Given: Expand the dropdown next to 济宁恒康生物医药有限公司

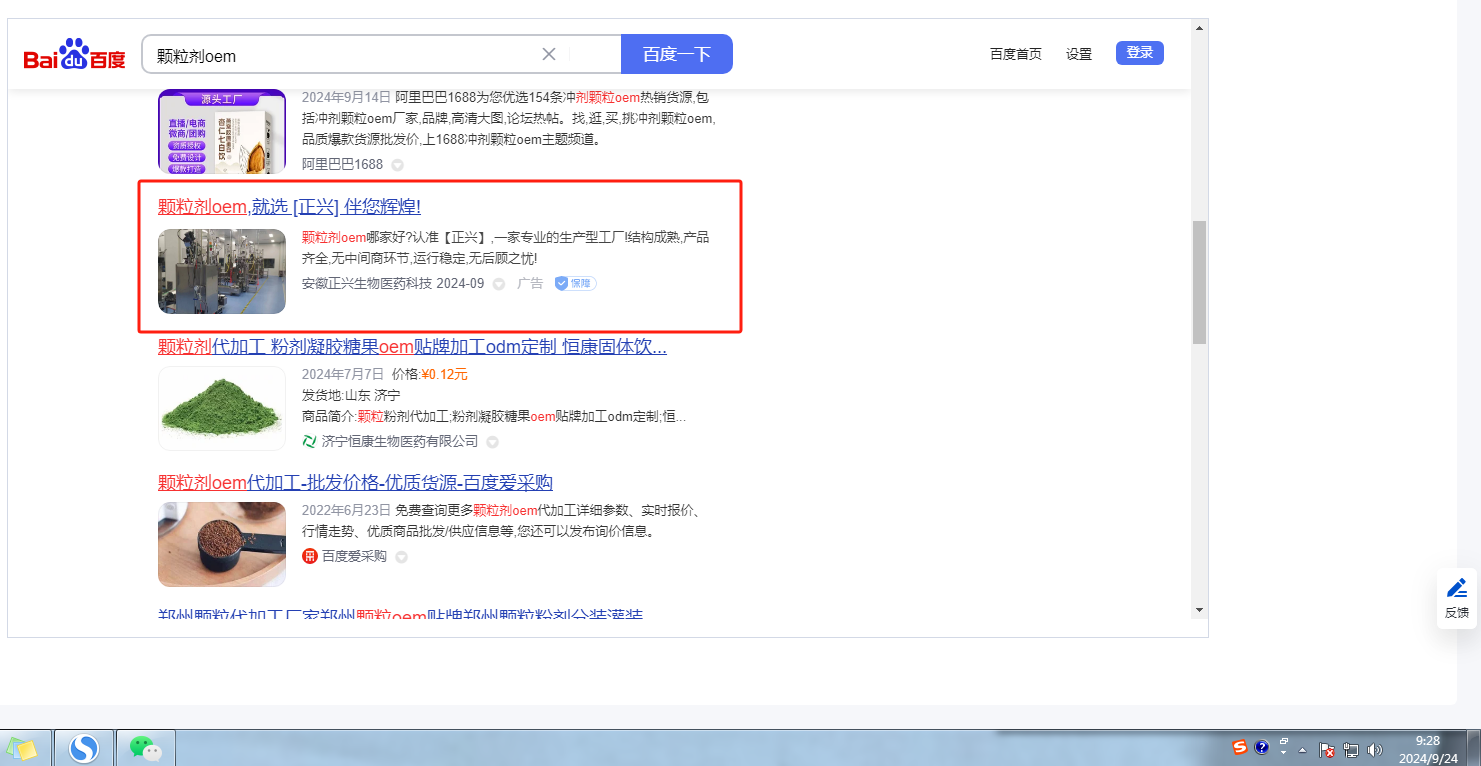Looking at the screenshot, I should 492,442.
